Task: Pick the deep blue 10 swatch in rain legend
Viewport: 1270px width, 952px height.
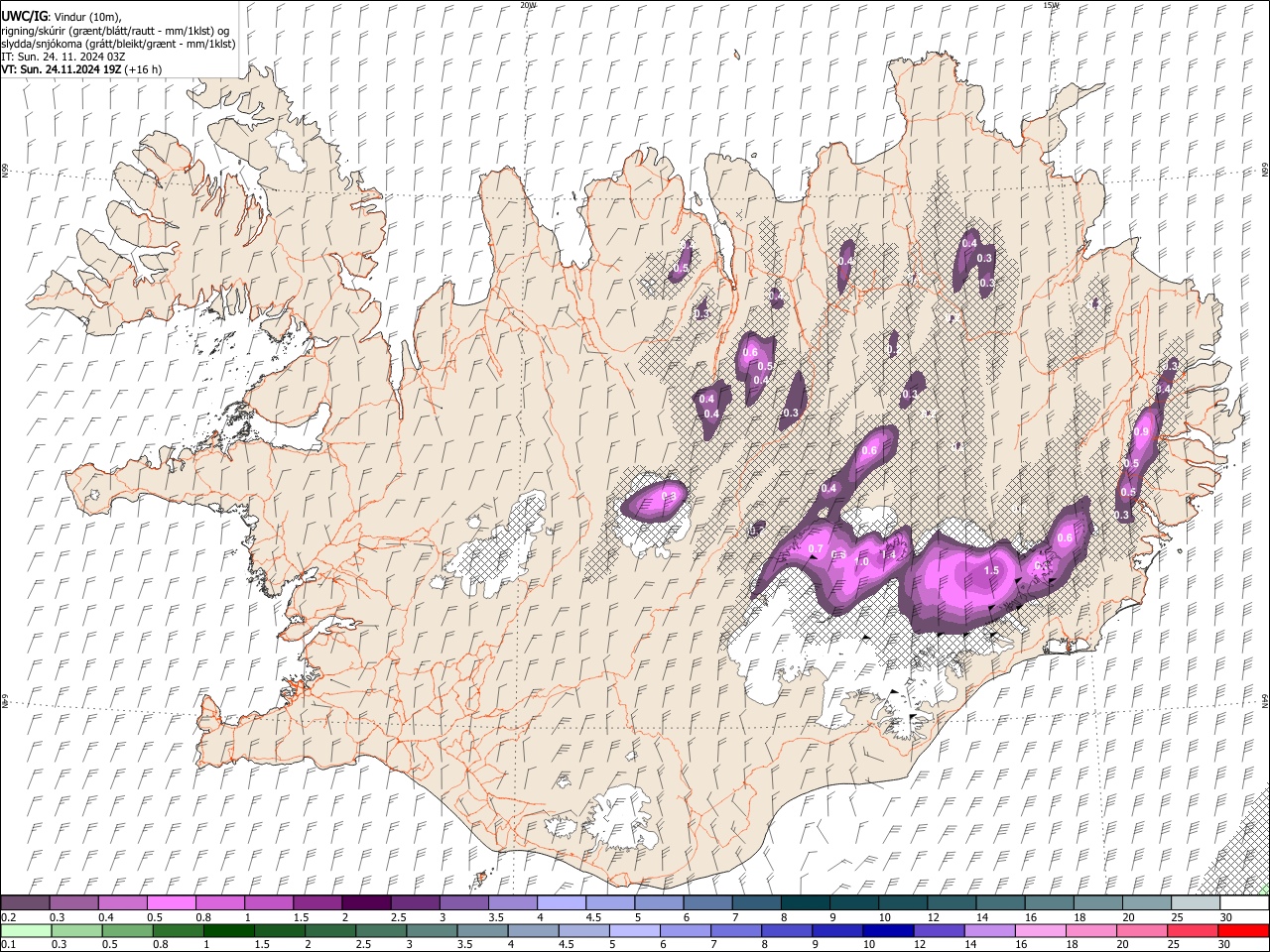Action: (x=887, y=930)
